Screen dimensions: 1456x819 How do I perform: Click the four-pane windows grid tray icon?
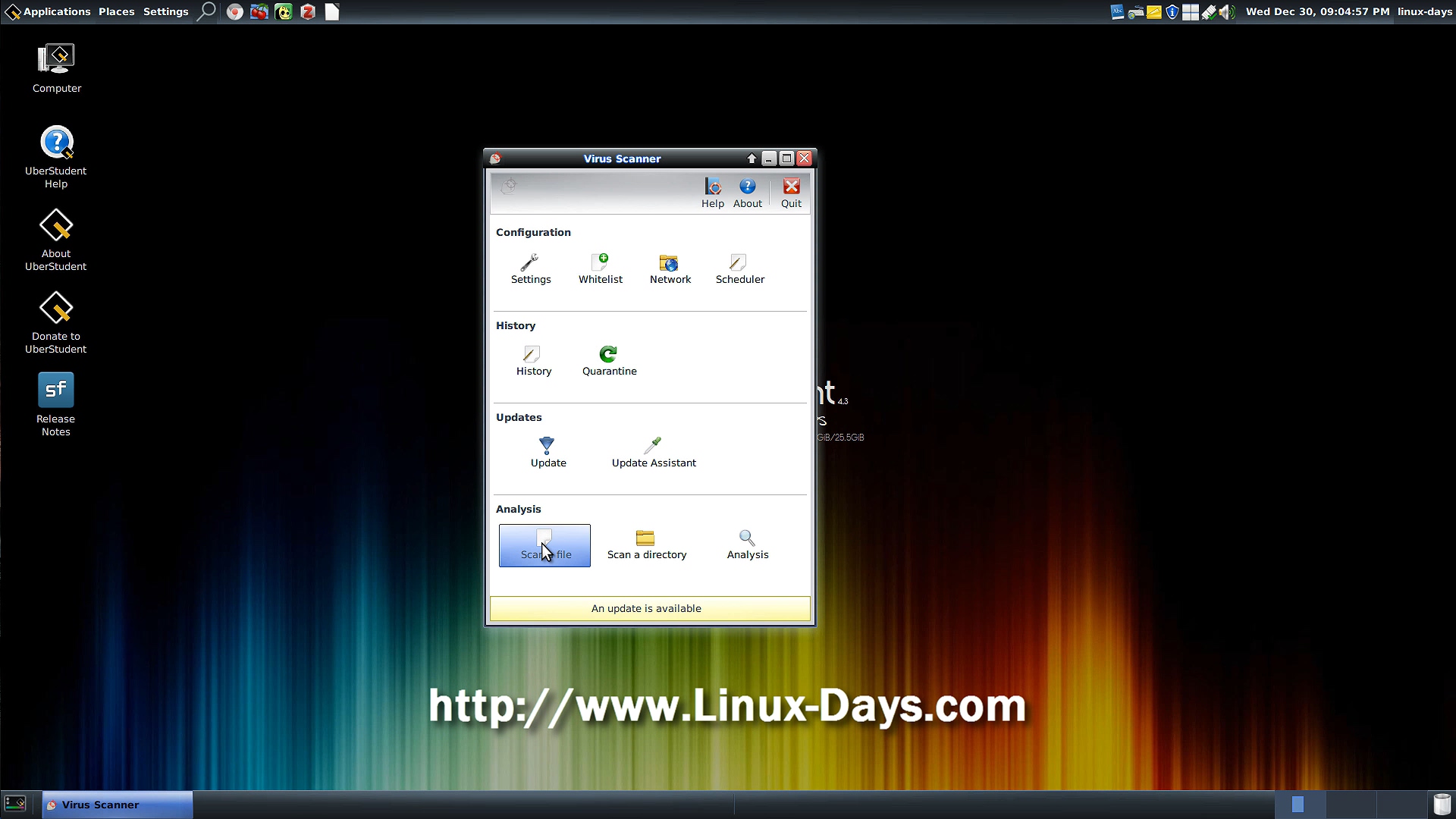[1191, 11]
